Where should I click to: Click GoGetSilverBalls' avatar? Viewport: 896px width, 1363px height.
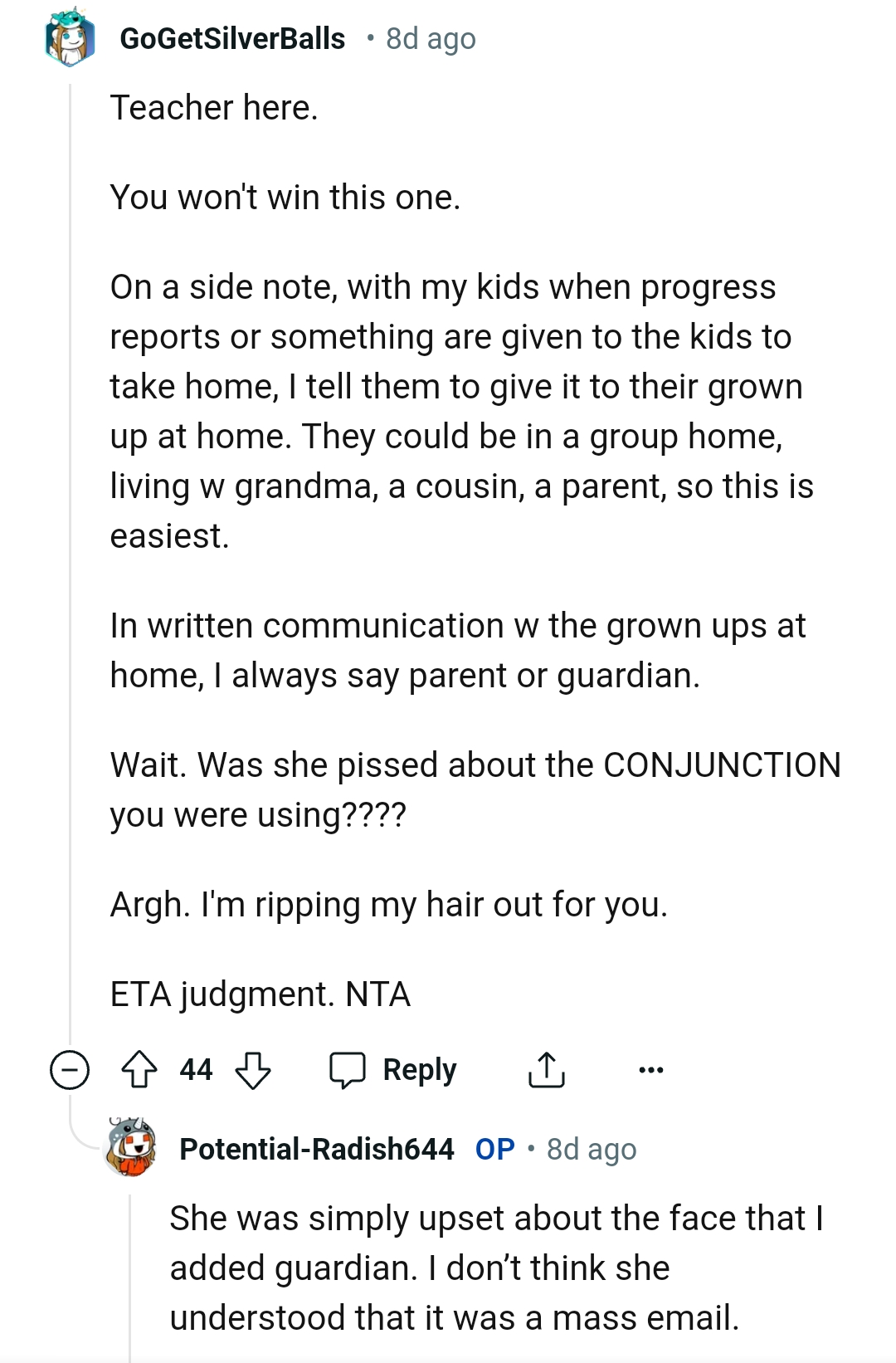click(x=71, y=37)
